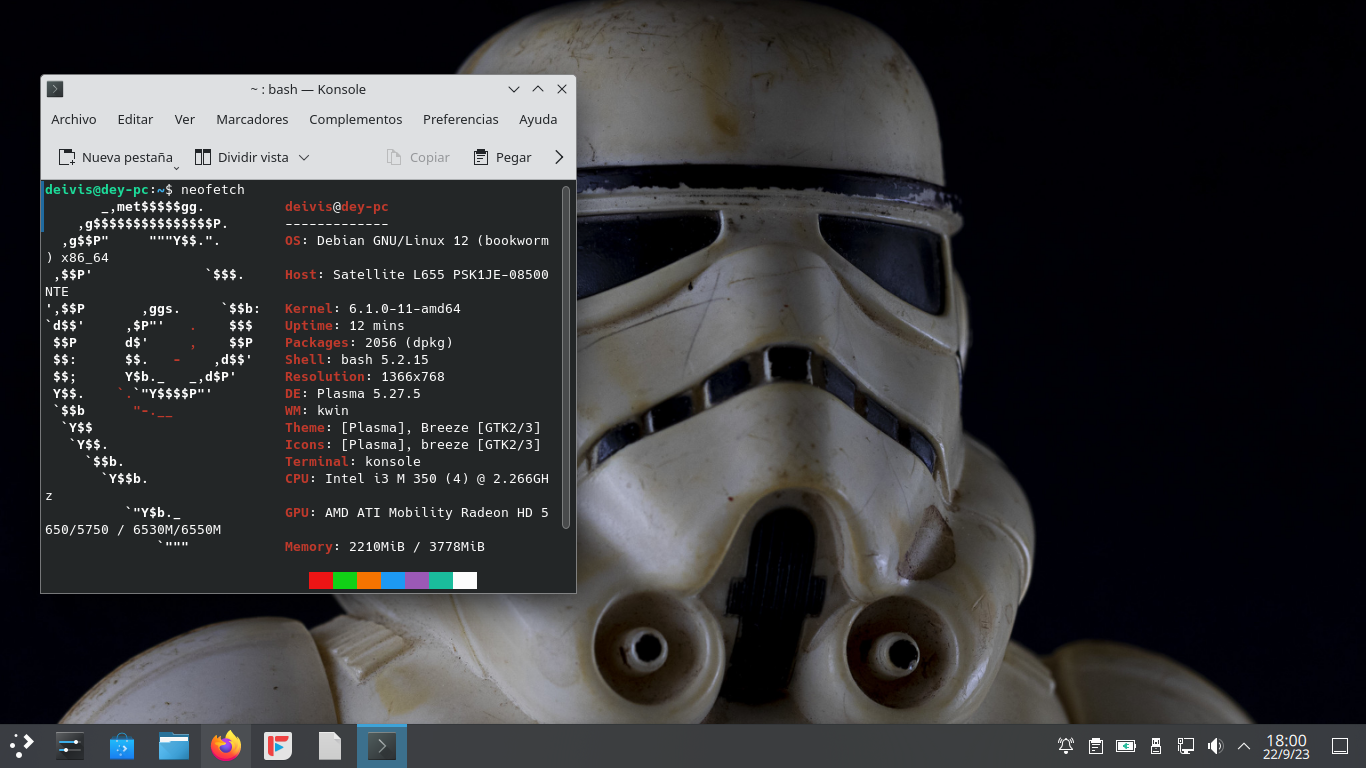The height and width of the screenshot is (768, 1366).
Task: Click the 'Resolution: 1366x768' line
Action: click(x=365, y=376)
